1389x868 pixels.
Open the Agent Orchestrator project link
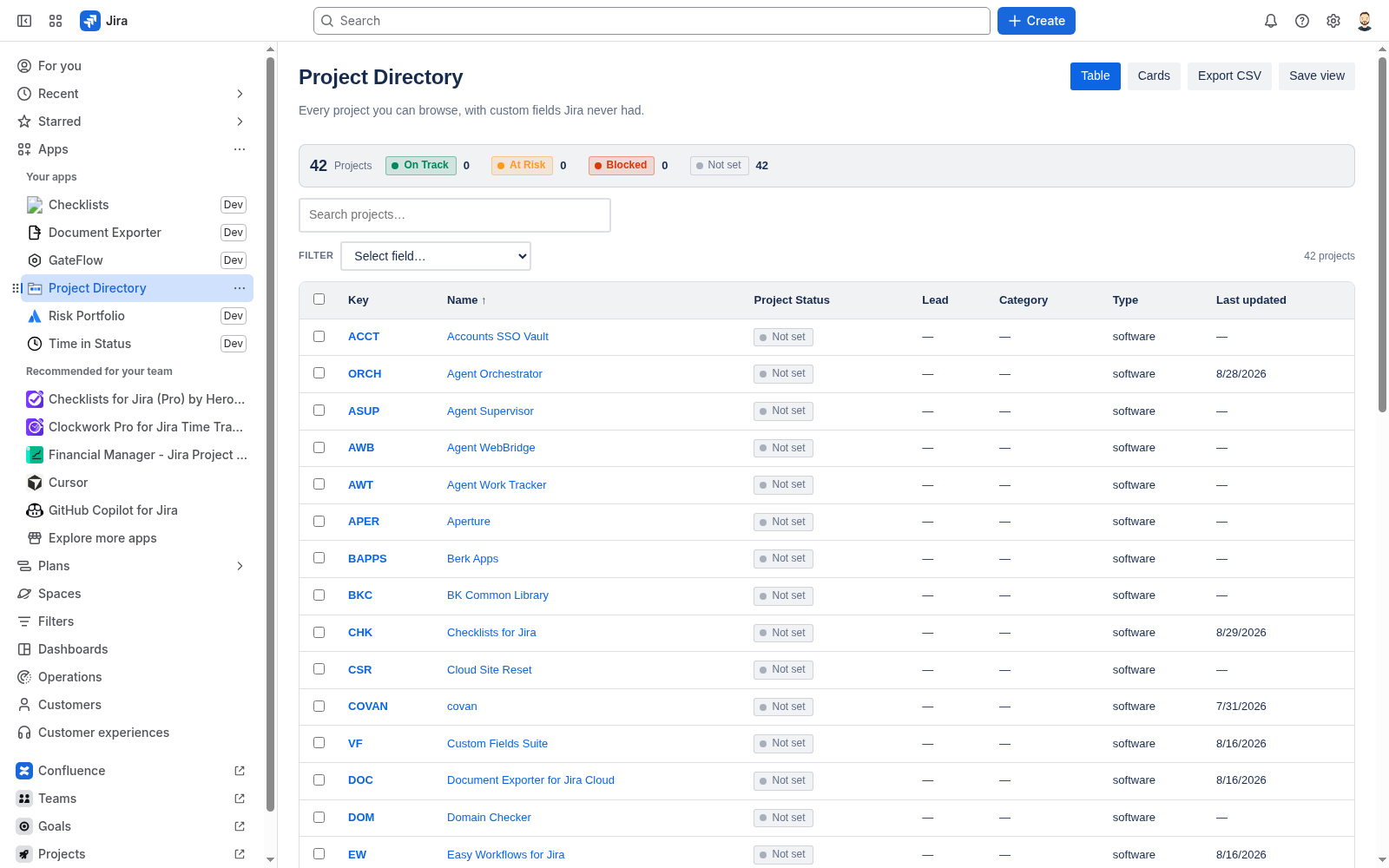point(495,374)
